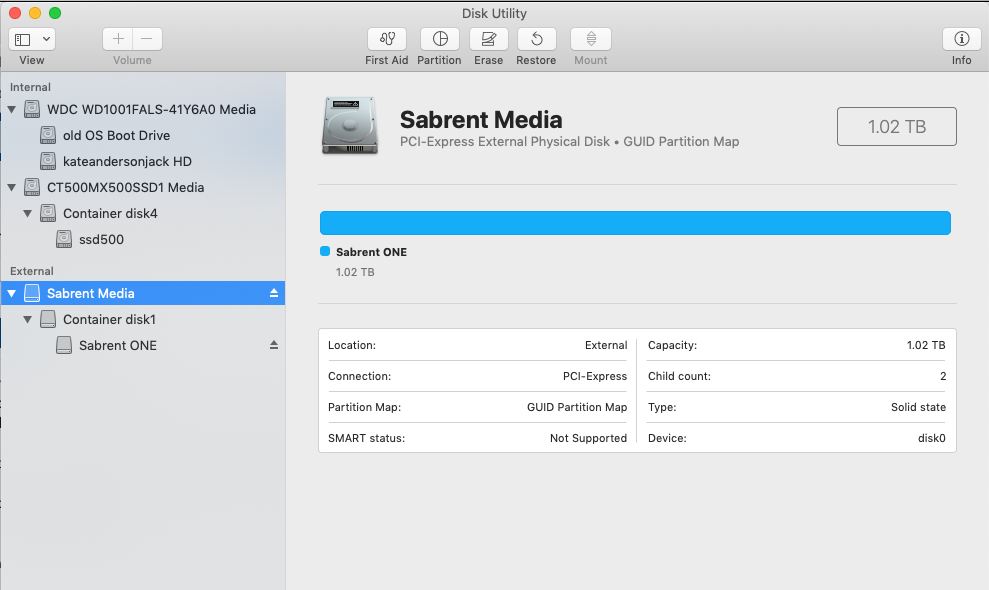
Task: Click the Sabrent Media external disk icon in sidebar
Action: pos(32,293)
